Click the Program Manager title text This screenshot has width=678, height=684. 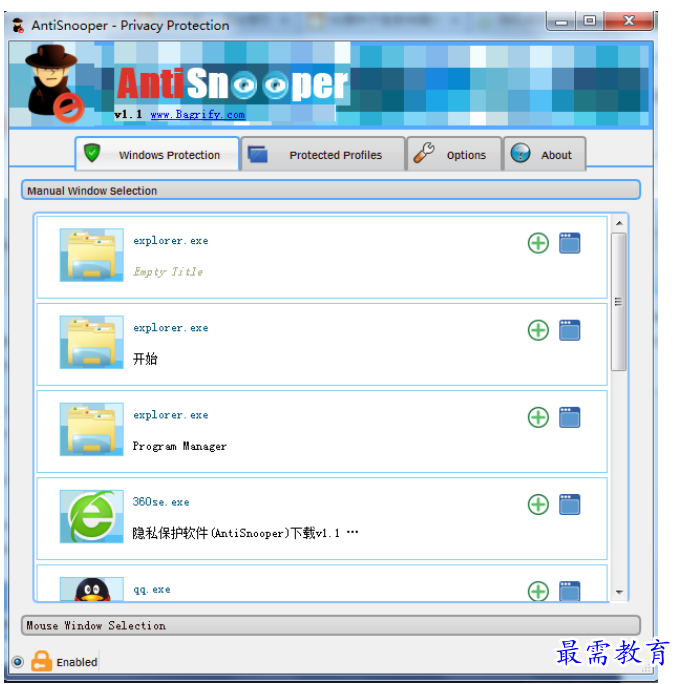click(180, 446)
